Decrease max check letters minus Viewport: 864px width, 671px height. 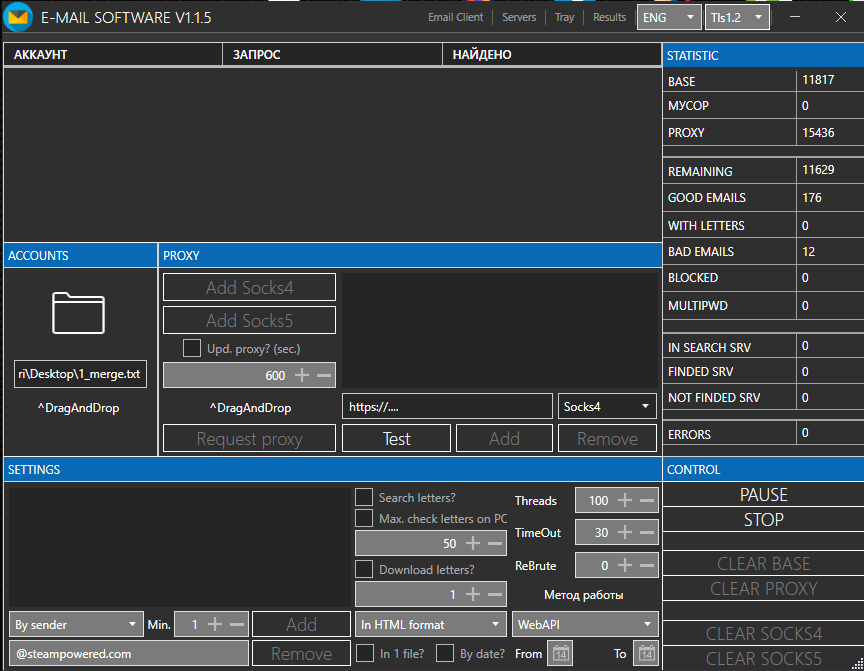coord(495,543)
